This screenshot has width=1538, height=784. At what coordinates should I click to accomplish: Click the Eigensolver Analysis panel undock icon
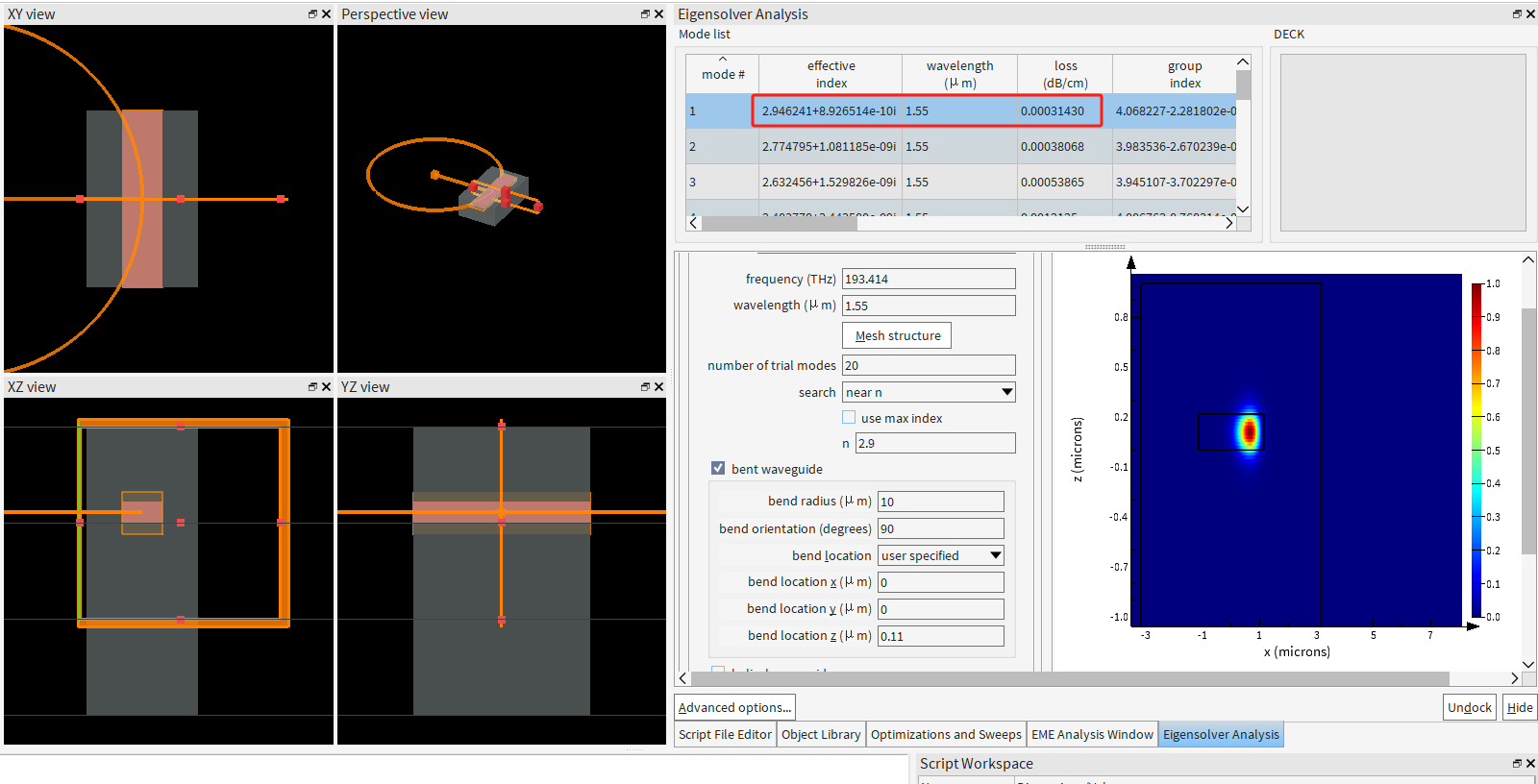tap(1517, 14)
